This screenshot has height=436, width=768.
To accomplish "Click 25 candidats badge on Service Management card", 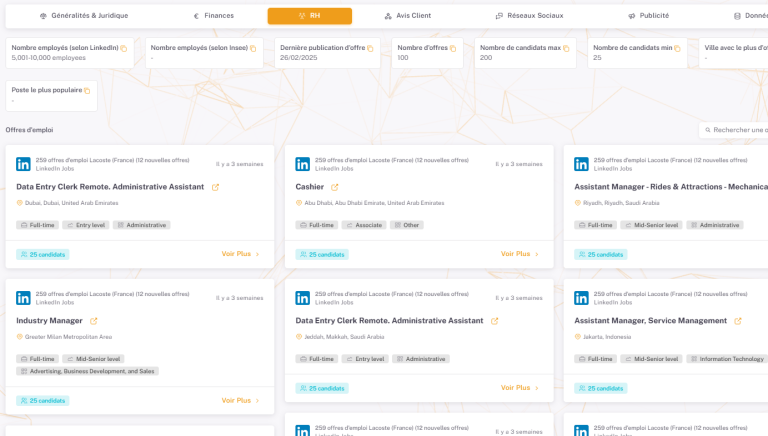I will coord(600,388).
